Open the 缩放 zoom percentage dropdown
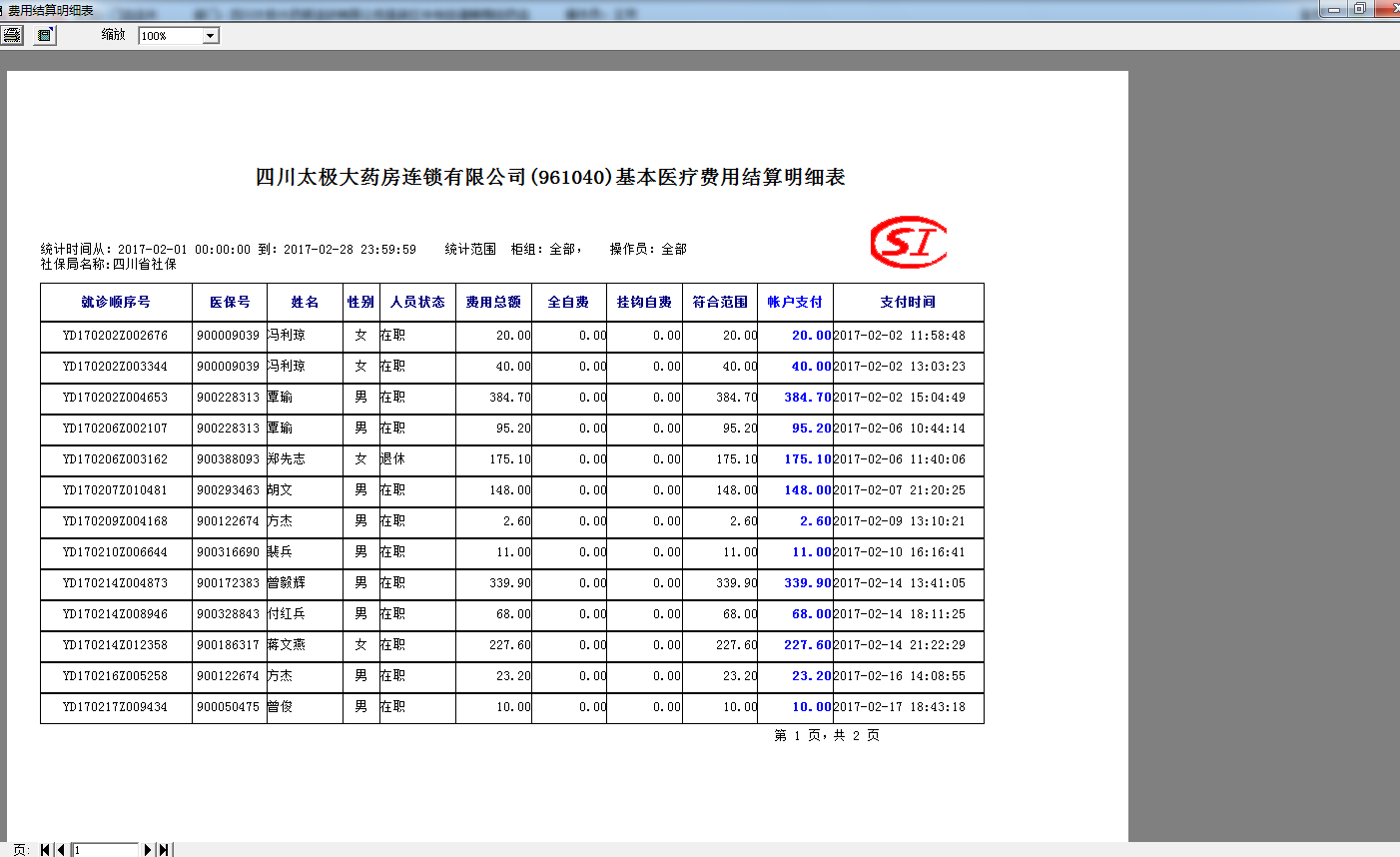The width and height of the screenshot is (1400, 857). [x=210, y=36]
